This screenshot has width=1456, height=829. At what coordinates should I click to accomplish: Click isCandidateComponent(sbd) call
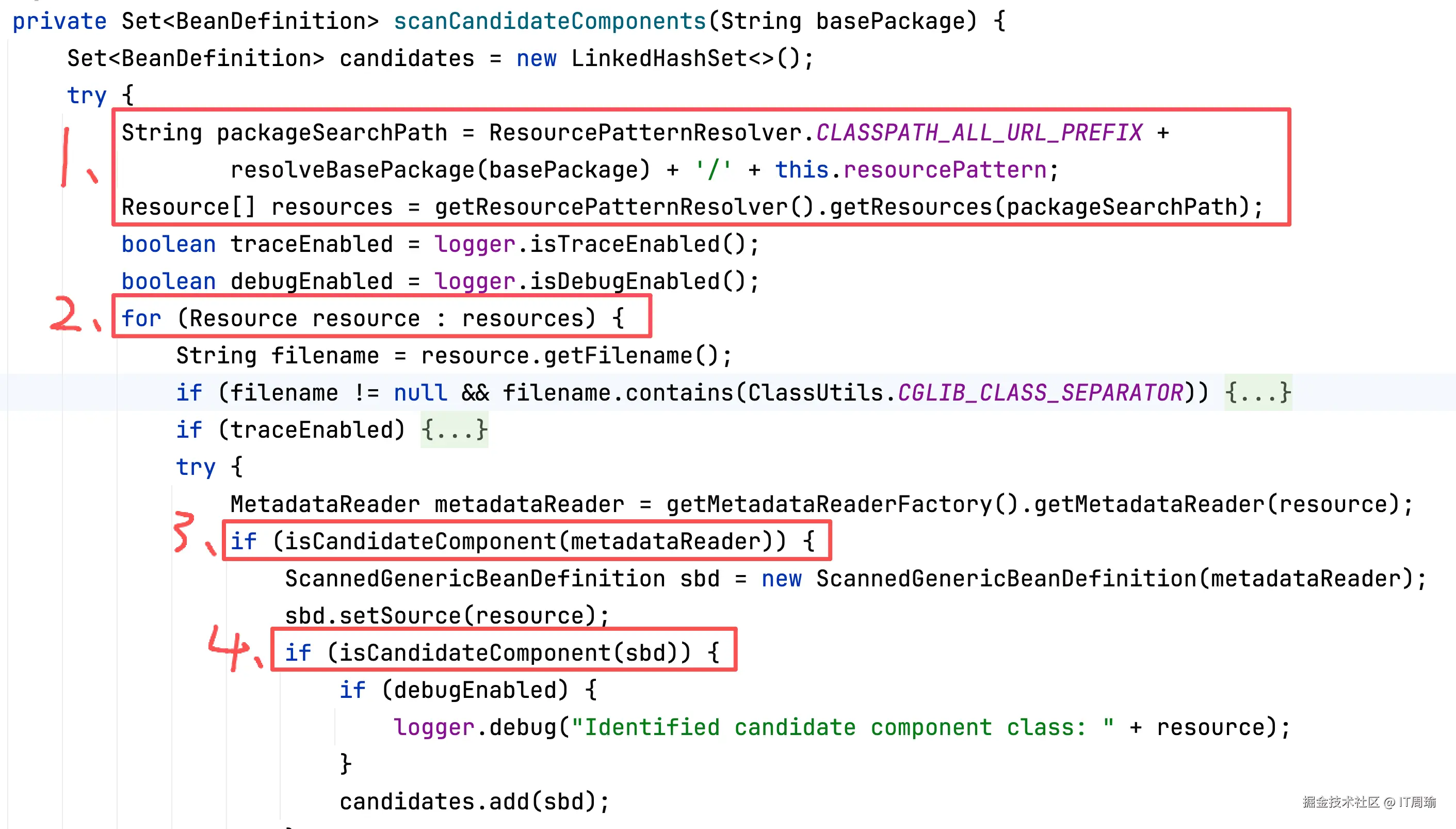click(509, 653)
